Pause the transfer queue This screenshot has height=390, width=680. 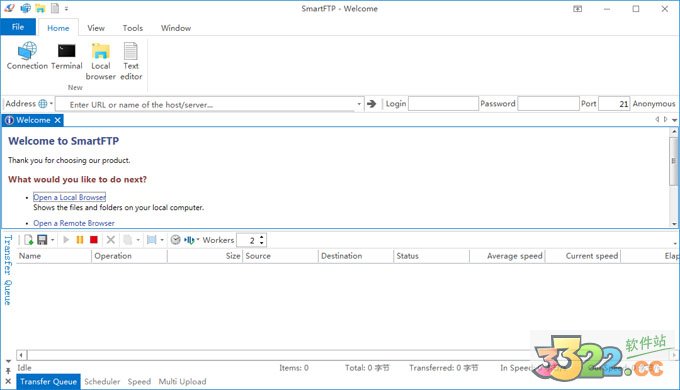tap(80, 240)
